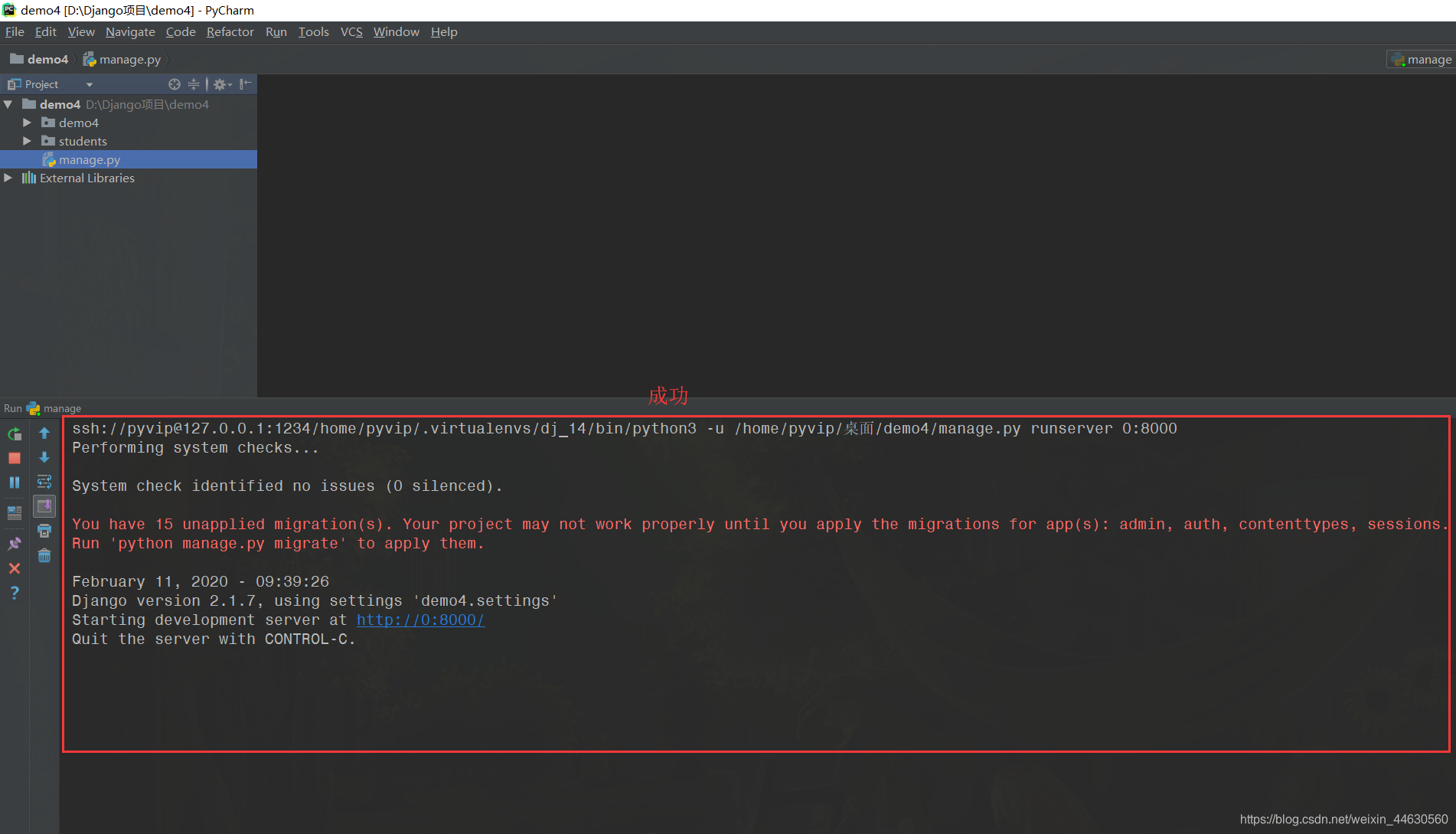Click the 'Quit the server with CONTROL-C.' line

(x=214, y=639)
